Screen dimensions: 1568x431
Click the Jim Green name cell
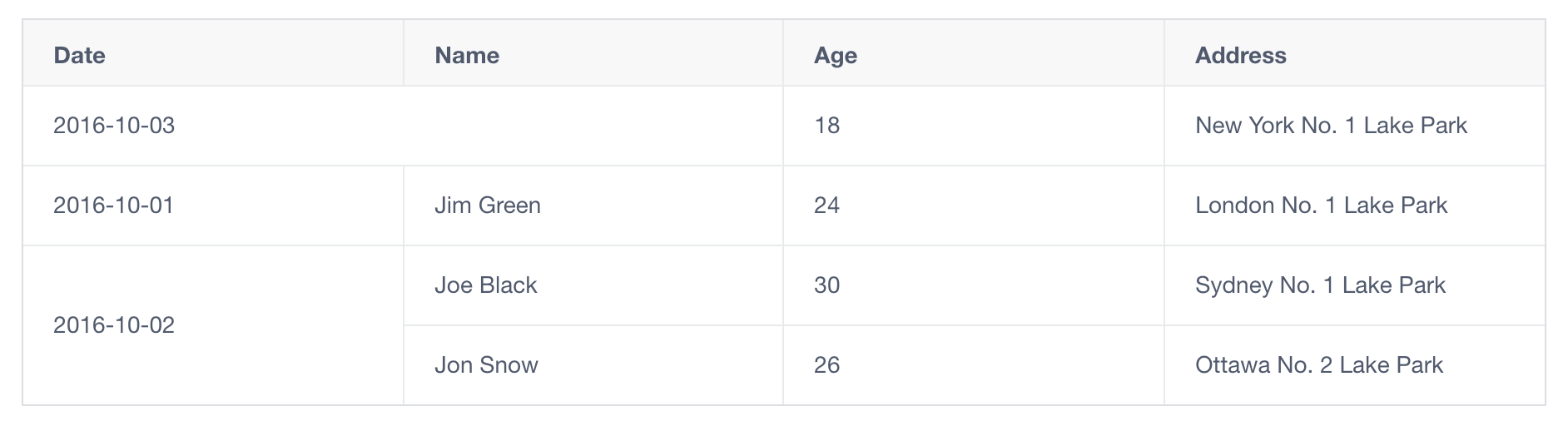pyautogui.click(x=593, y=206)
